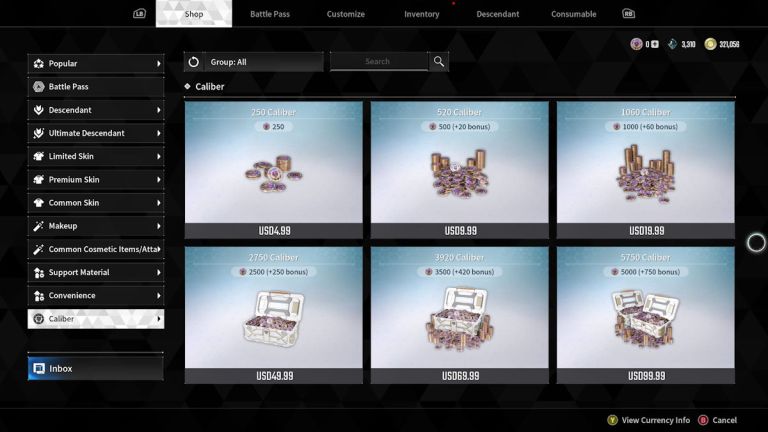768x432 pixels.
Task: Click the gold coin currency icon
Action: click(x=710, y=44)
